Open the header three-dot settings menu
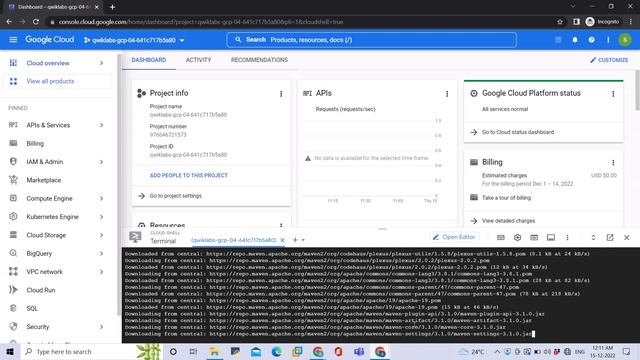Image resolution: width=640 pixels, height=360 pixels. [608, 40]
